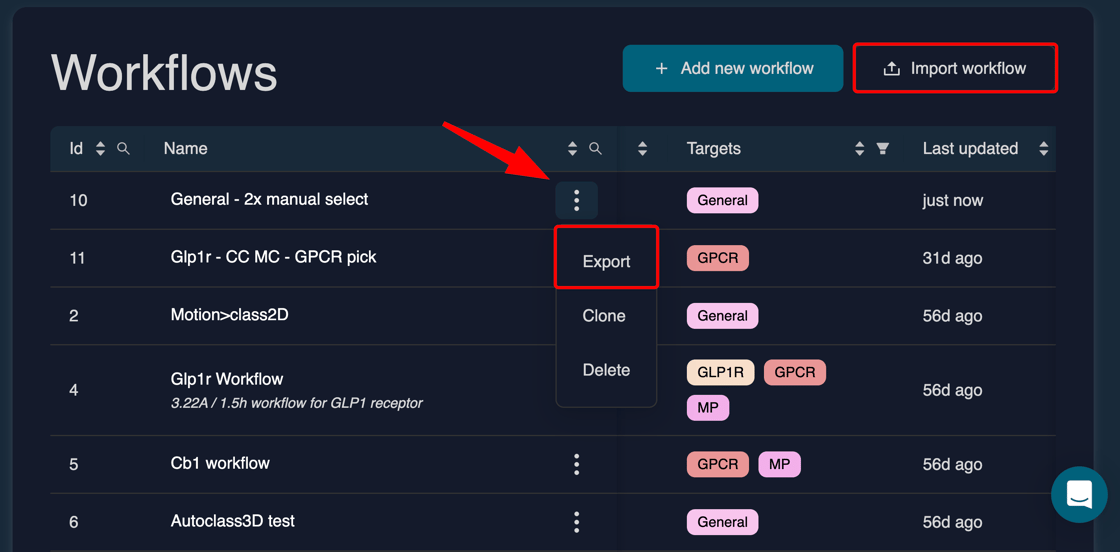Click General tag in Motion>class2D row

tap(722, 316)
